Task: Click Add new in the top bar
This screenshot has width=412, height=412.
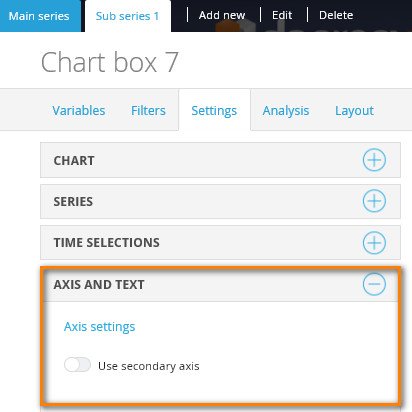Action: coord(222,15)
